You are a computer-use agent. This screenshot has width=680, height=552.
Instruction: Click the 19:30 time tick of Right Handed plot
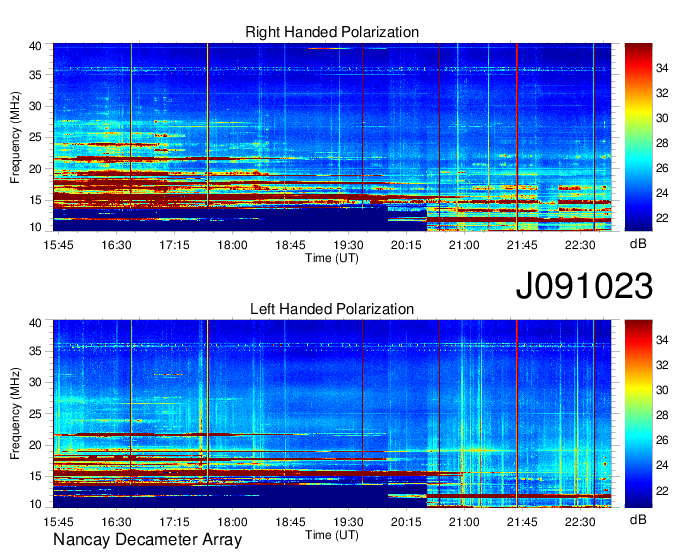348,245
